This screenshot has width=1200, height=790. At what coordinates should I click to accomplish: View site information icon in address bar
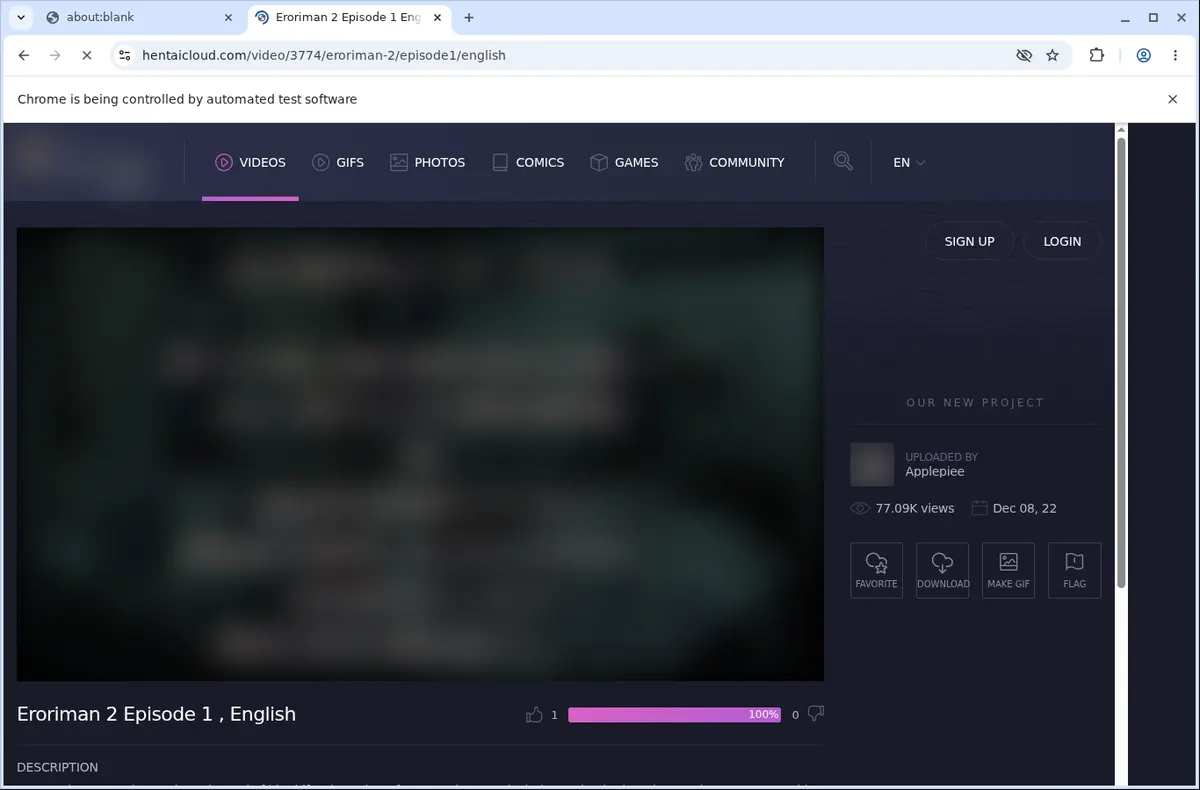[x=124, y=55]
